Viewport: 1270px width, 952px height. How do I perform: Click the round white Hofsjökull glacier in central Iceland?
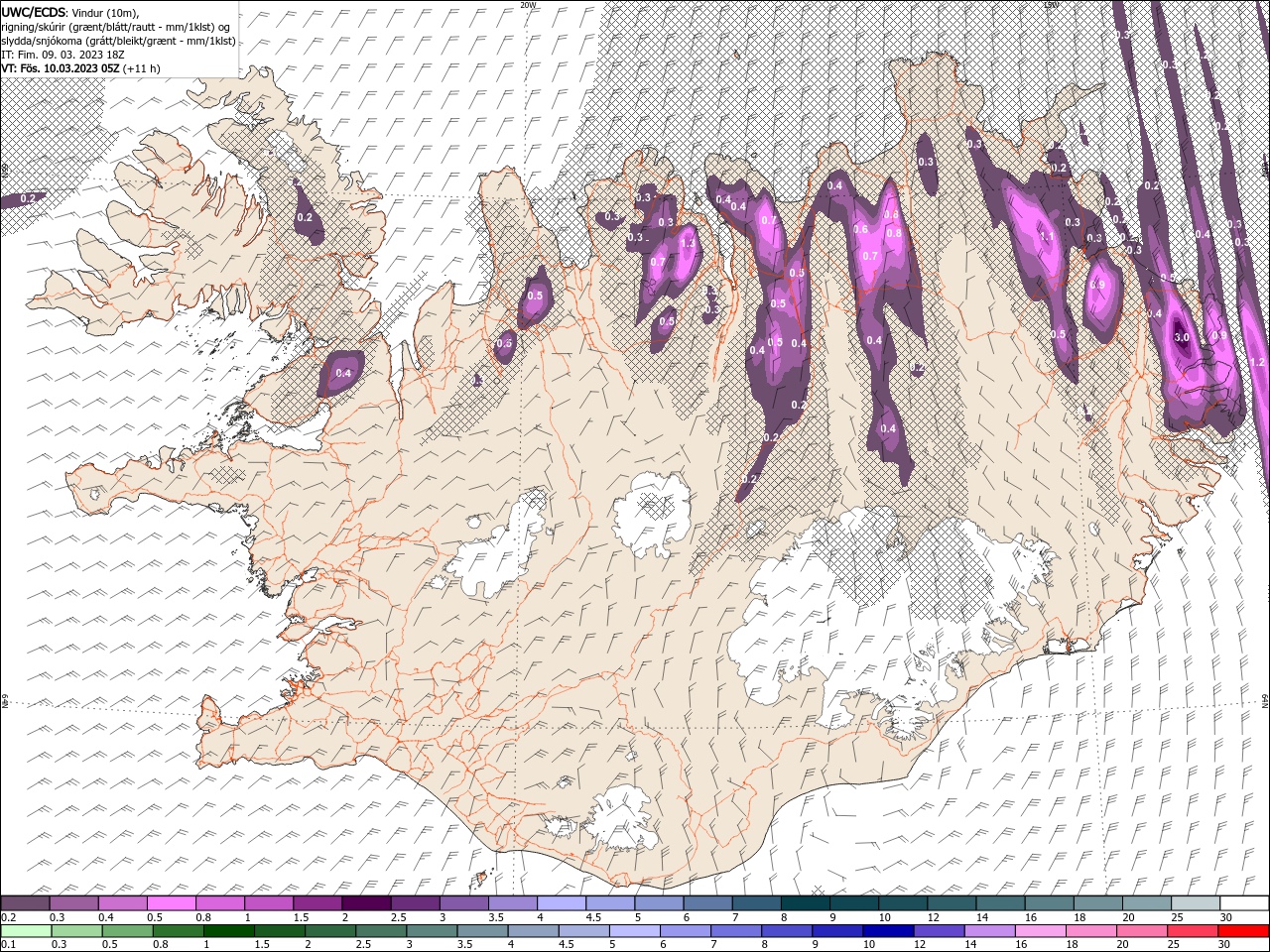click(652, 515)
